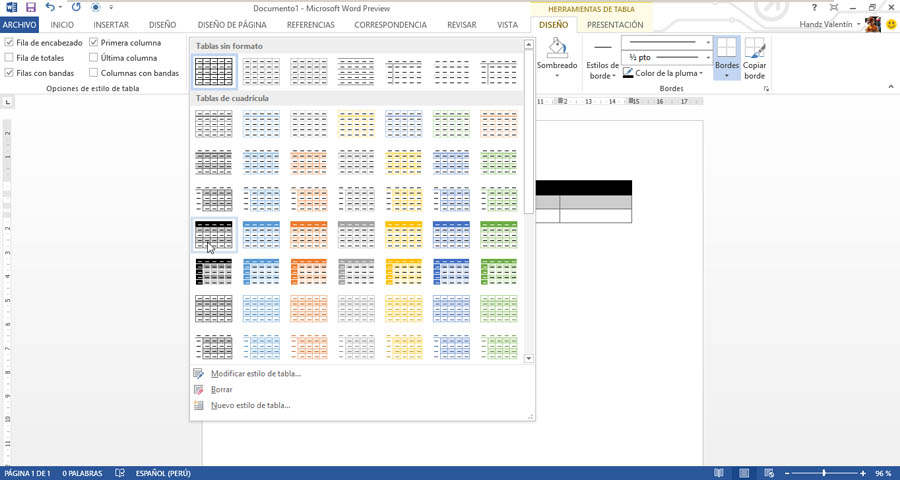
Task: Uncheck the Fila de encabezado checkbox
Action: (9, 43)
